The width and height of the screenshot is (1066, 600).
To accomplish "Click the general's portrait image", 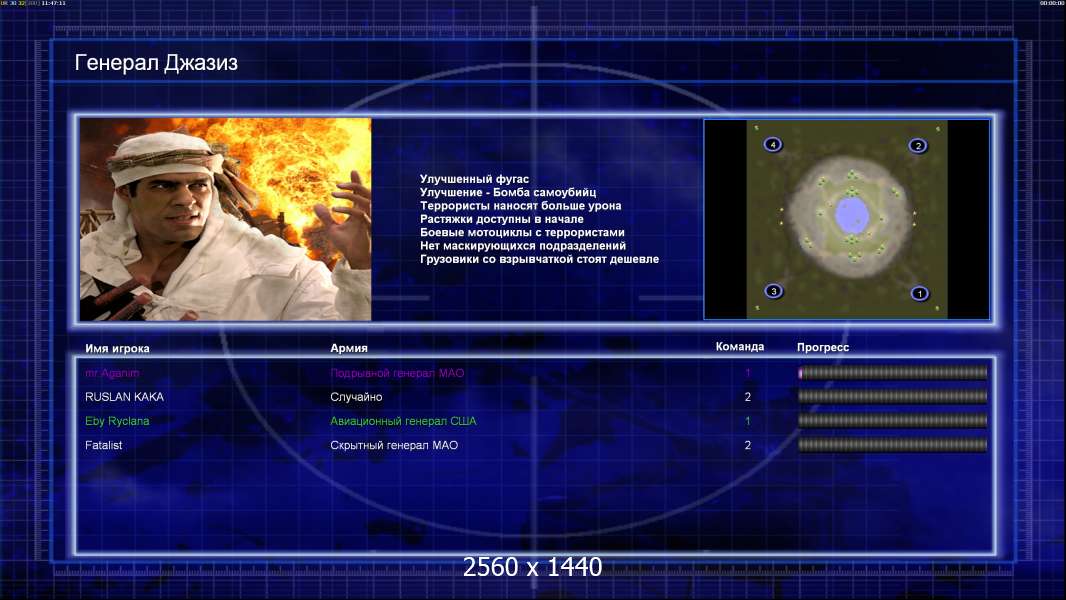I will coord(226,219).
